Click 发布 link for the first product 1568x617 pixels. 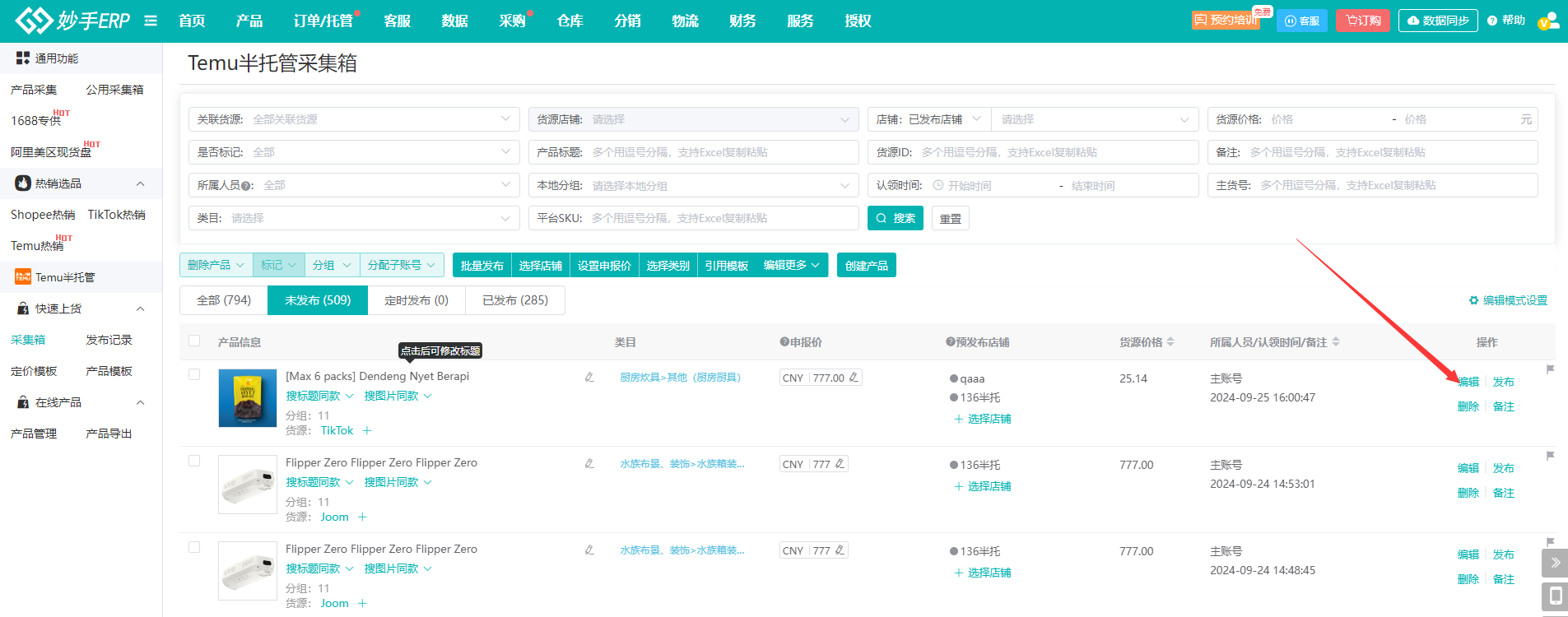coord(1503,382)
